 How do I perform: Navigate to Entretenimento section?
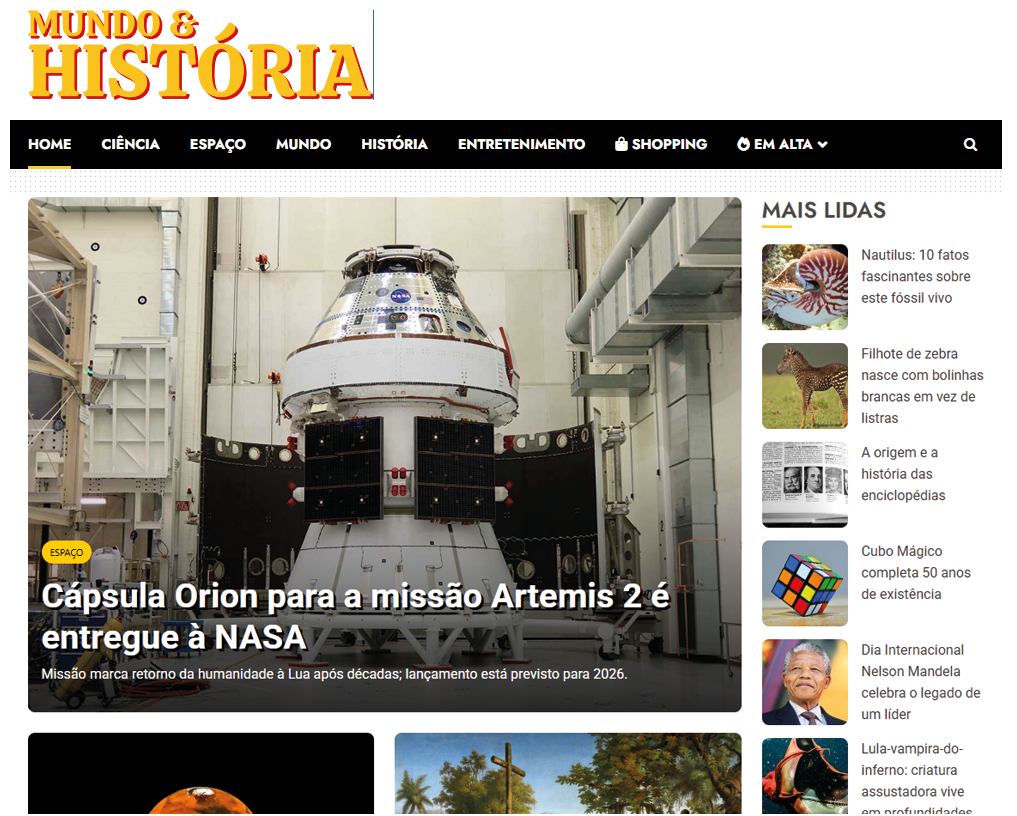pyautogui.click(x=521, y=144)
